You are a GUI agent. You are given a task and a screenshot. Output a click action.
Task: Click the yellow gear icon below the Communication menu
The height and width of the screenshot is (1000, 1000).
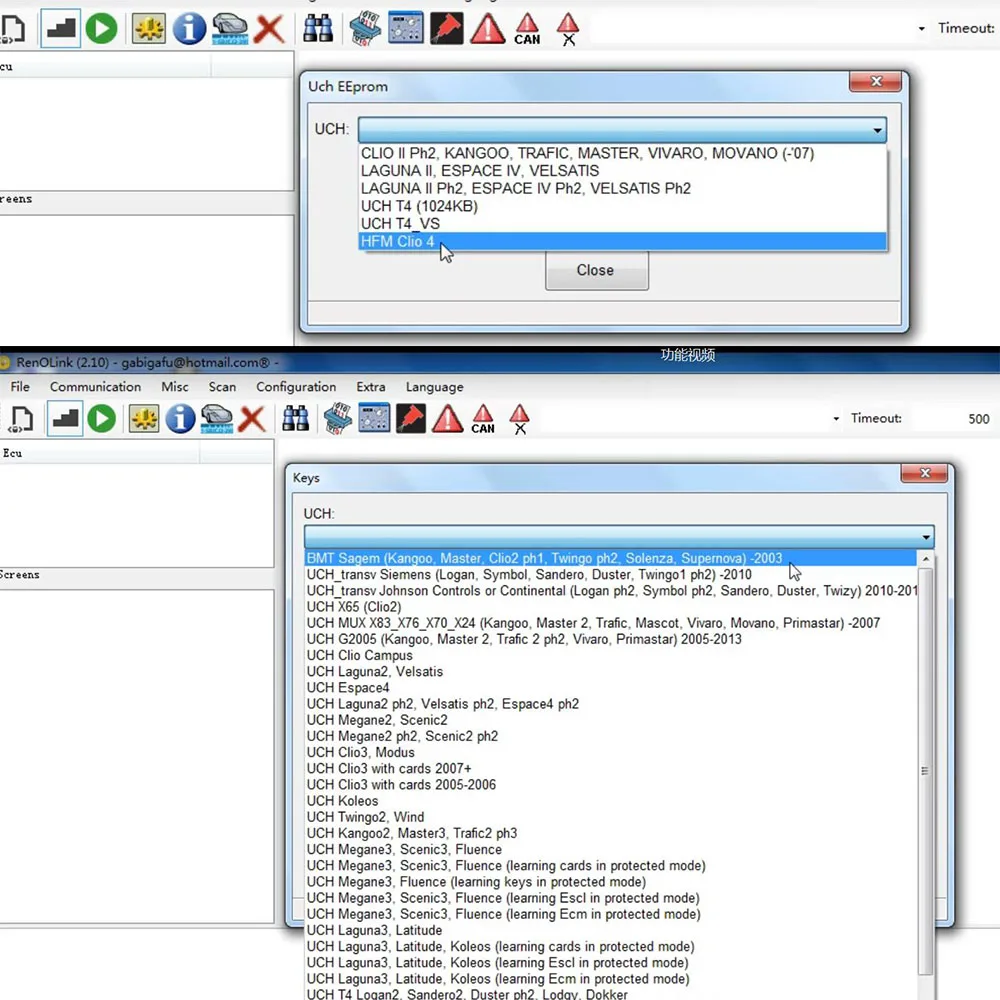[x=144, y=418]
